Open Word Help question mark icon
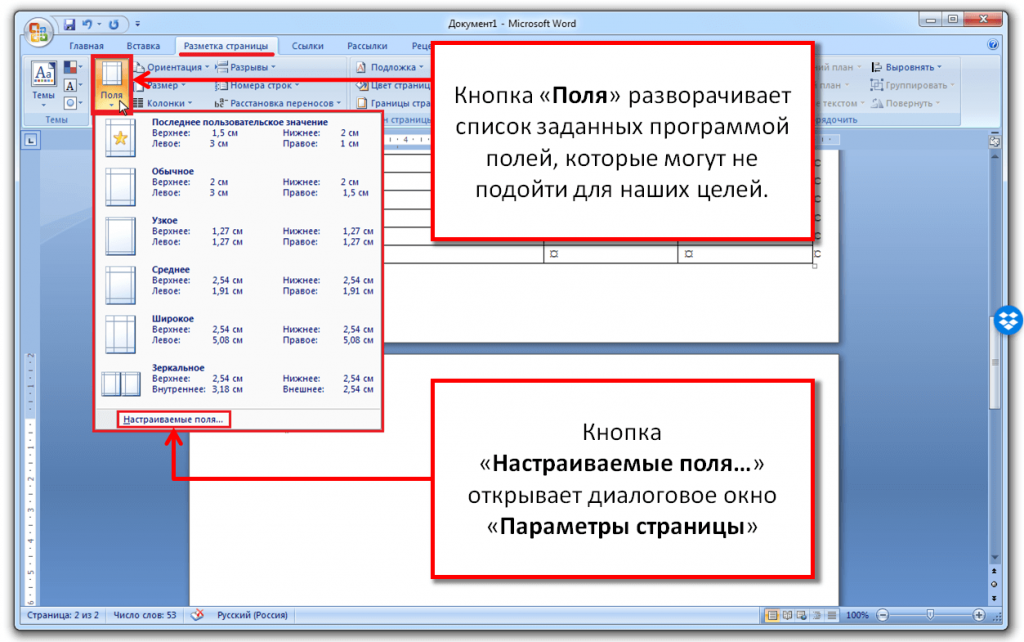This screenshot has width=1024, height=642. coord(992,45)
